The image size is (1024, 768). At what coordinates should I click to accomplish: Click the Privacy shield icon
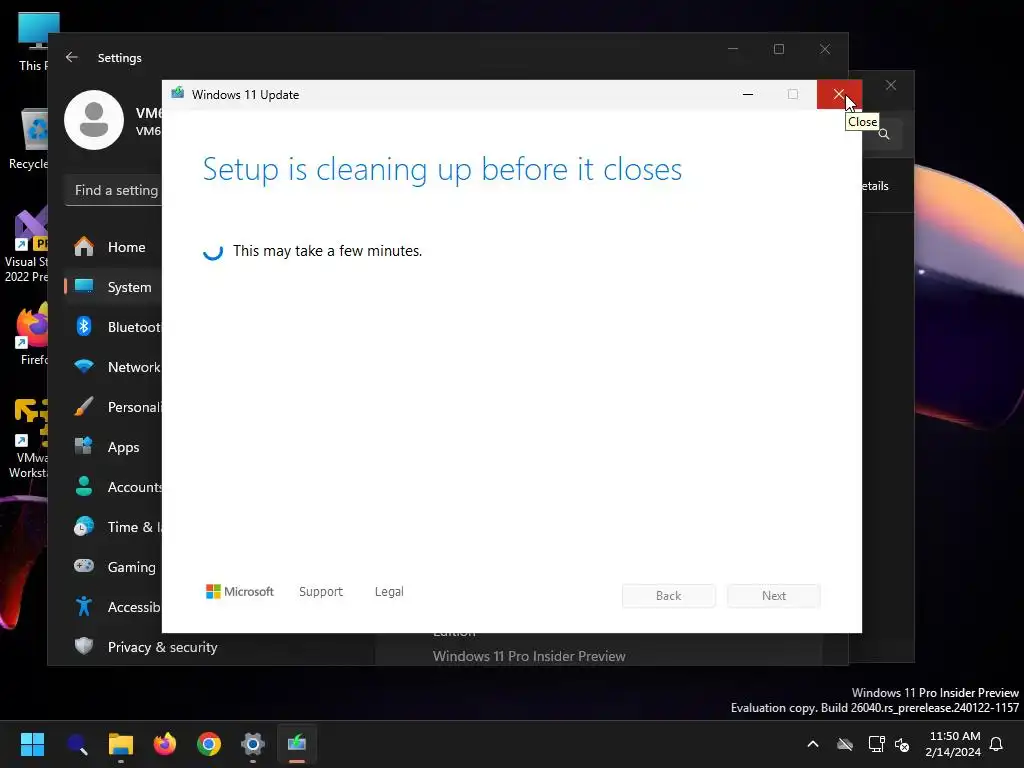[x=84, y=646]
